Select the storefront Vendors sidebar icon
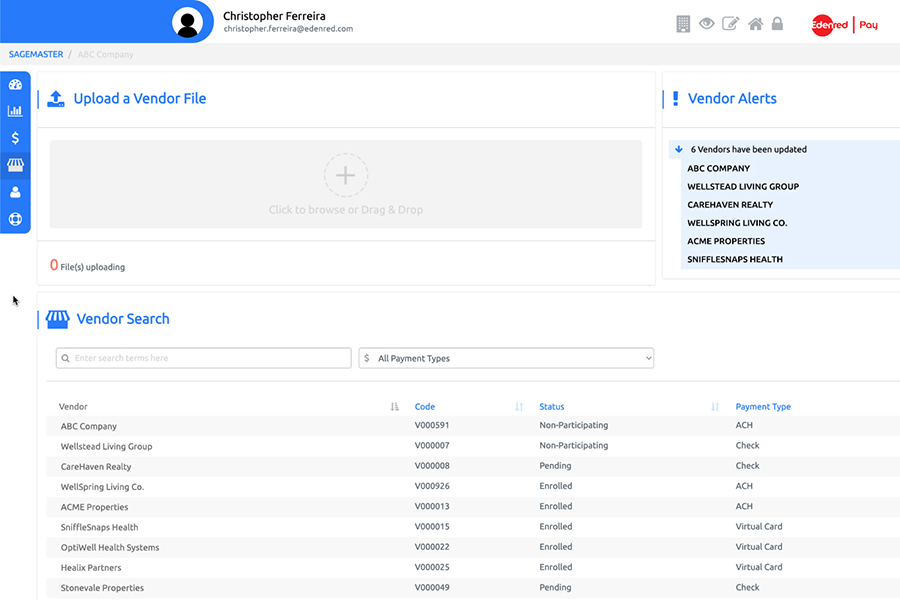The height and width of the screenshot is (600, 900). coord(15,165)
